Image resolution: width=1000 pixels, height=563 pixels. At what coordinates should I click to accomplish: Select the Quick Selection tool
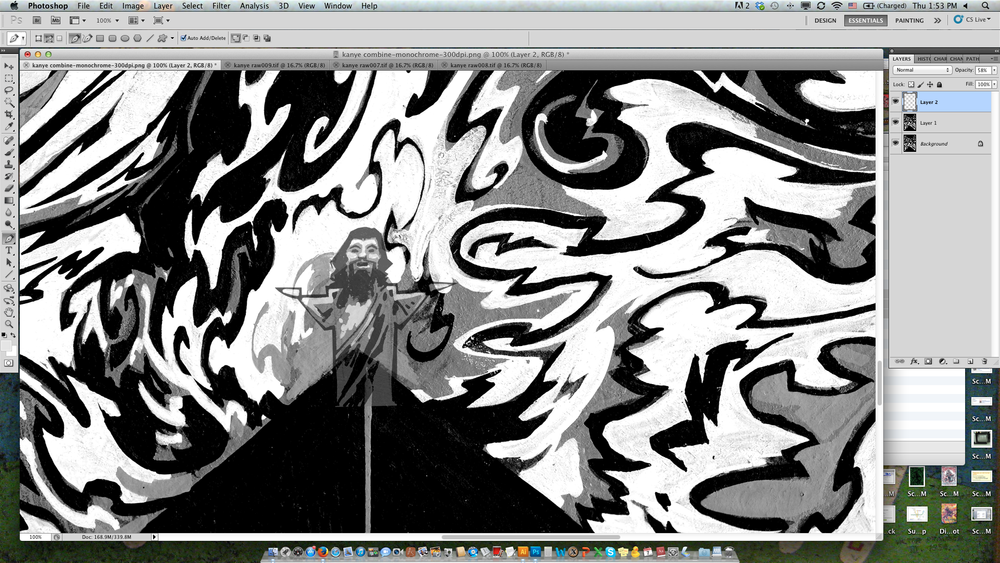point(9,103)
